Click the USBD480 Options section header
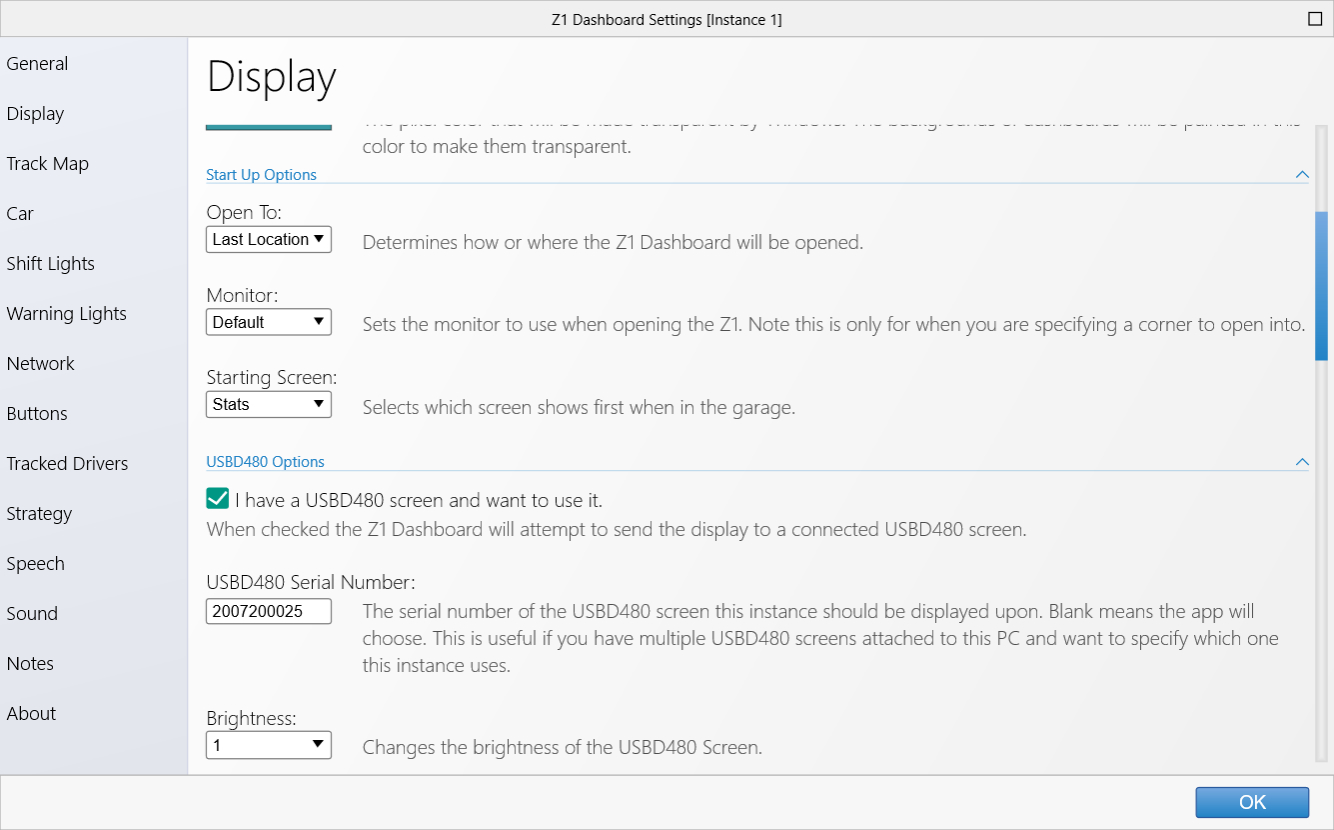 (x=265, y=462)
